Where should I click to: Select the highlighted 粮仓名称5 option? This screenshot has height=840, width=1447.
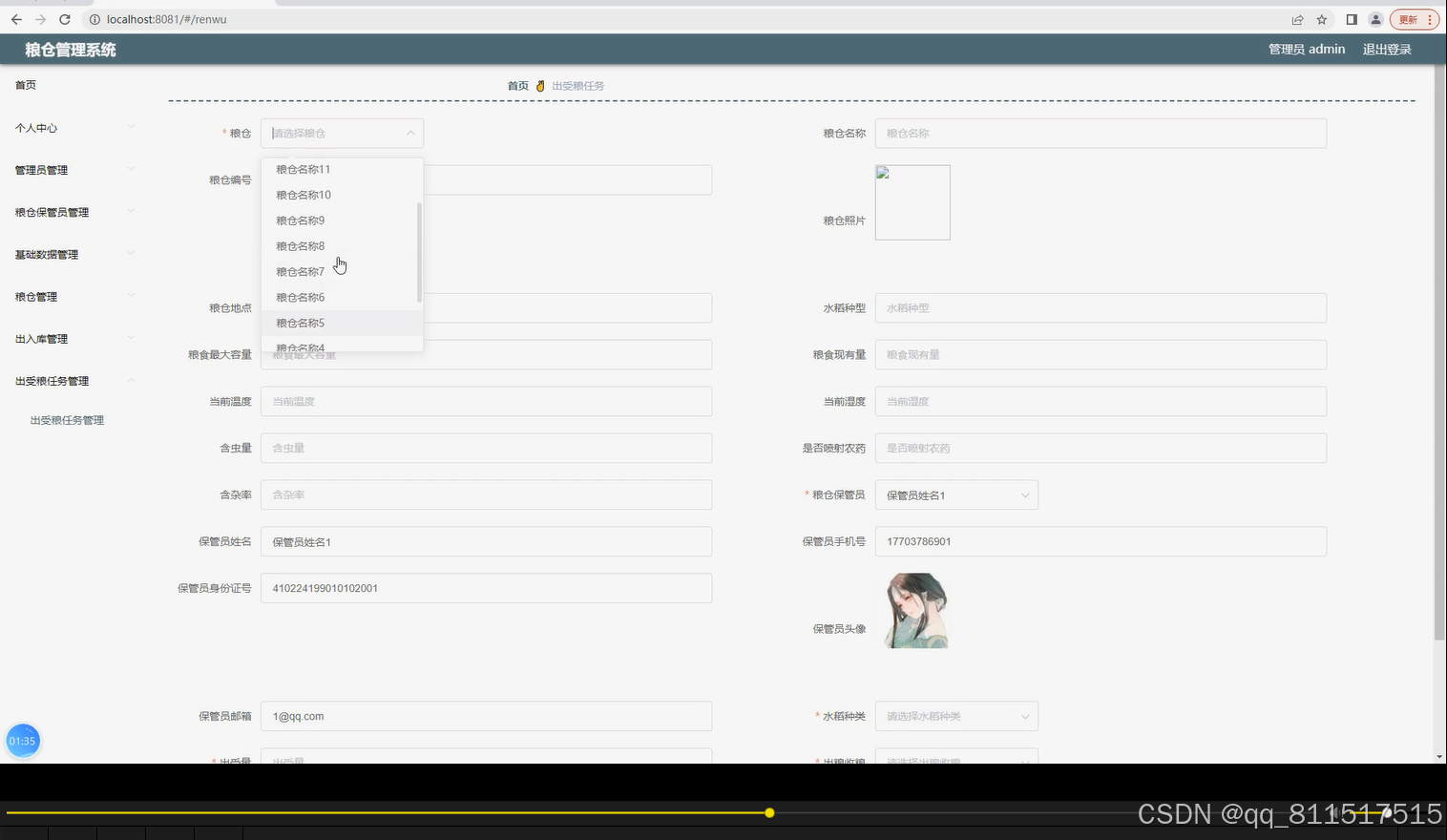[342, 323]
